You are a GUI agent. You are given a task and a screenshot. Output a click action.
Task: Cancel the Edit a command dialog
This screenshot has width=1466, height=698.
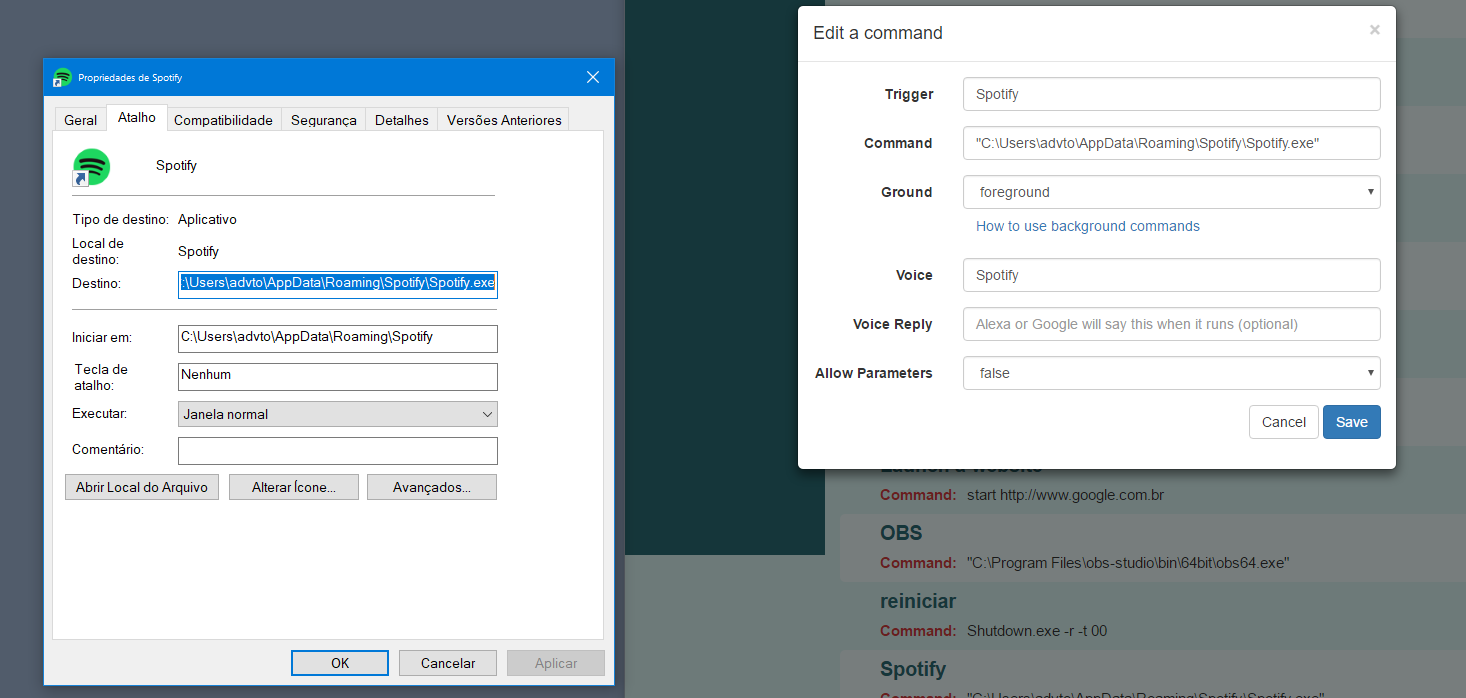[1284, 422]
